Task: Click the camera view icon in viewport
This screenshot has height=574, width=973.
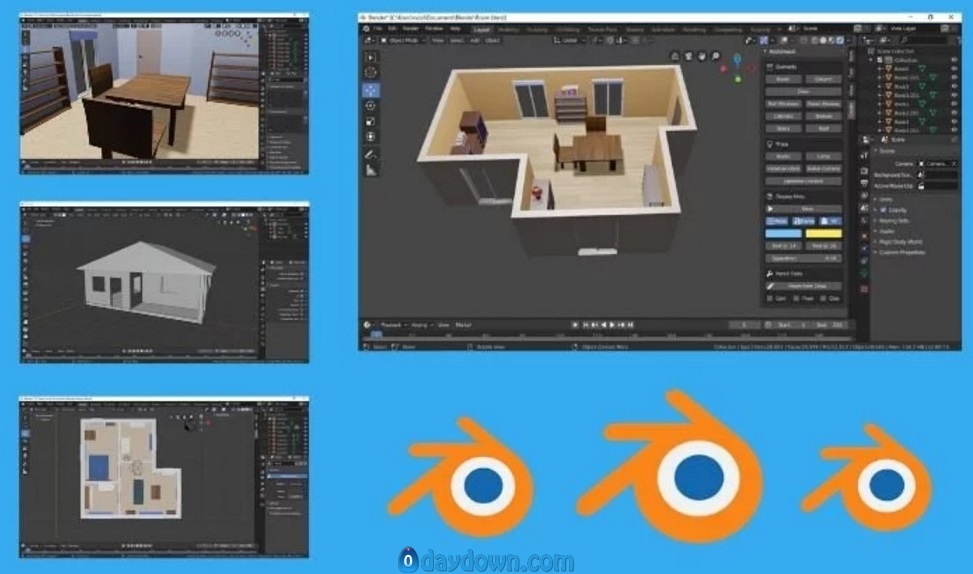Action: click(x=688, y=56)
